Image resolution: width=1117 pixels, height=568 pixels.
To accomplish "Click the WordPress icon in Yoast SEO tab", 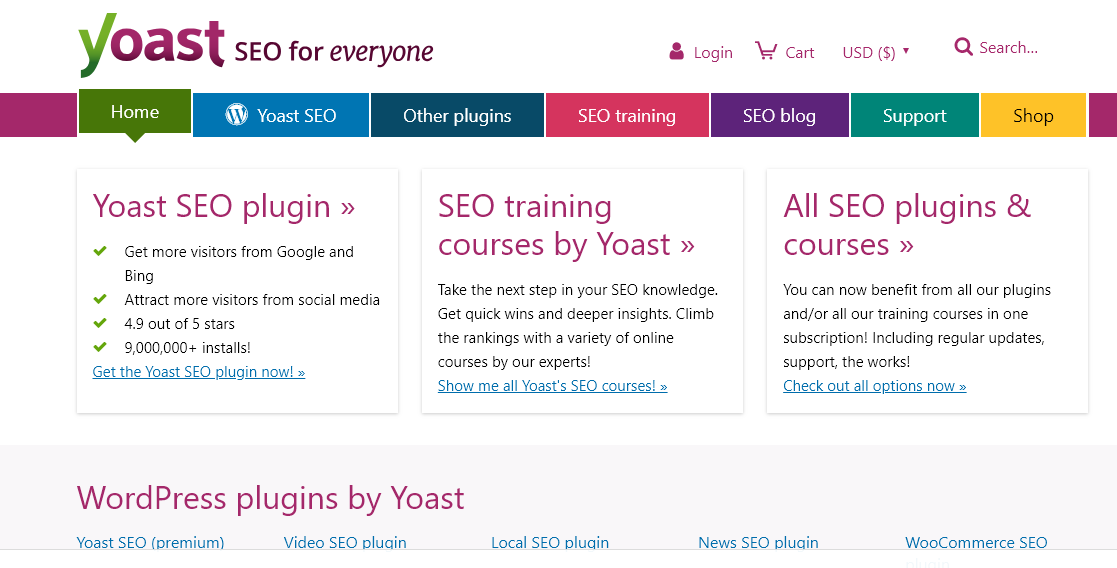I will click(x=237, y=115).
